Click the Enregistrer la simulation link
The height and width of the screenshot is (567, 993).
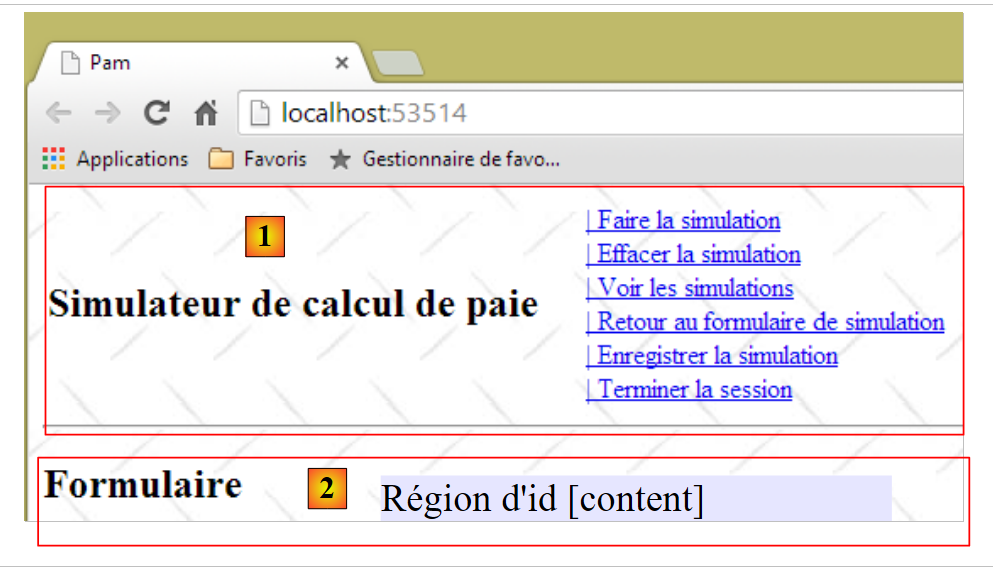pyautogui.click(x=711, y=356)
